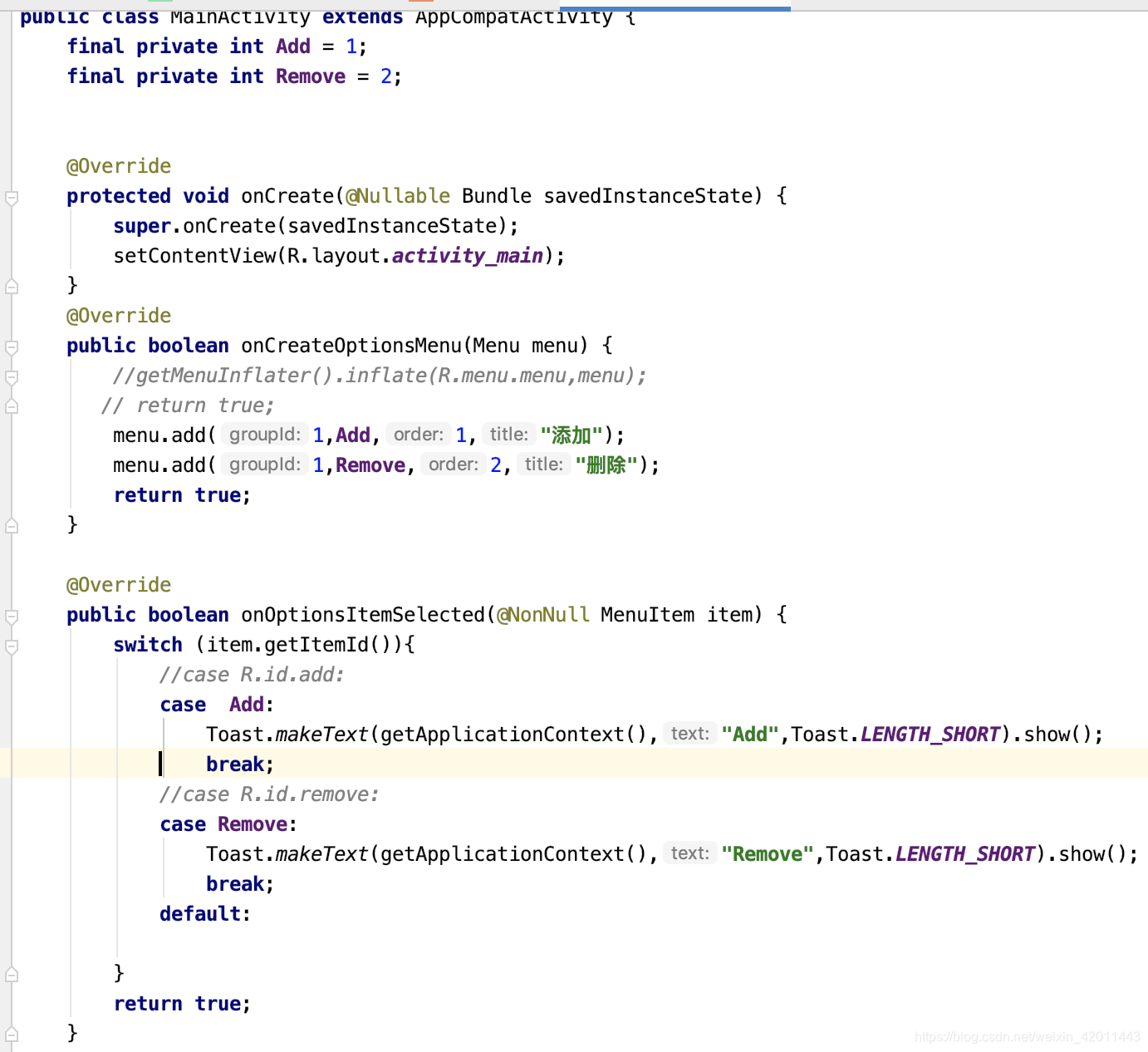Click the "Add" string in Toast.makeText
Image resolution: width=1148 pixels, height=1052 pixels.
point(750,735)
